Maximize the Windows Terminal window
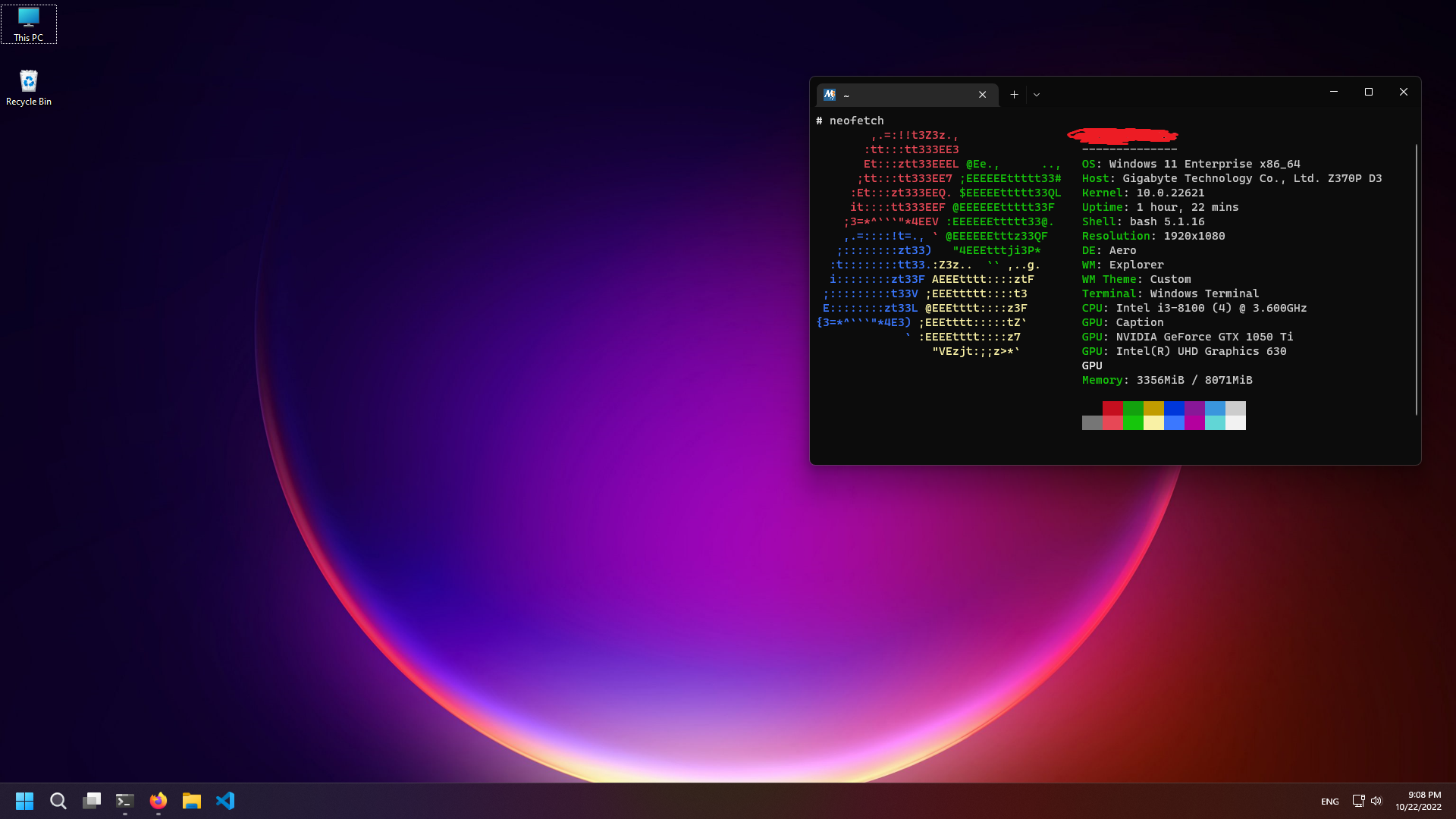The image size is (1456, 819). click(1369, 92)
